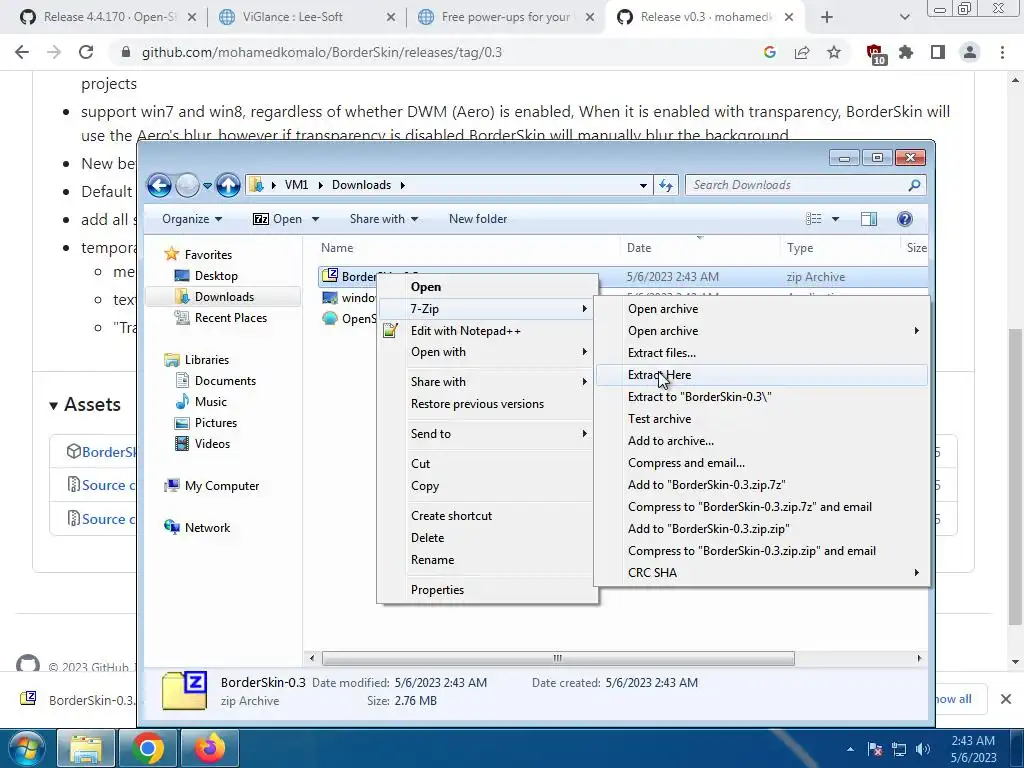Open Chrome from the taskbar
Screen dimensions: 1024x768
tap(148, 748)
